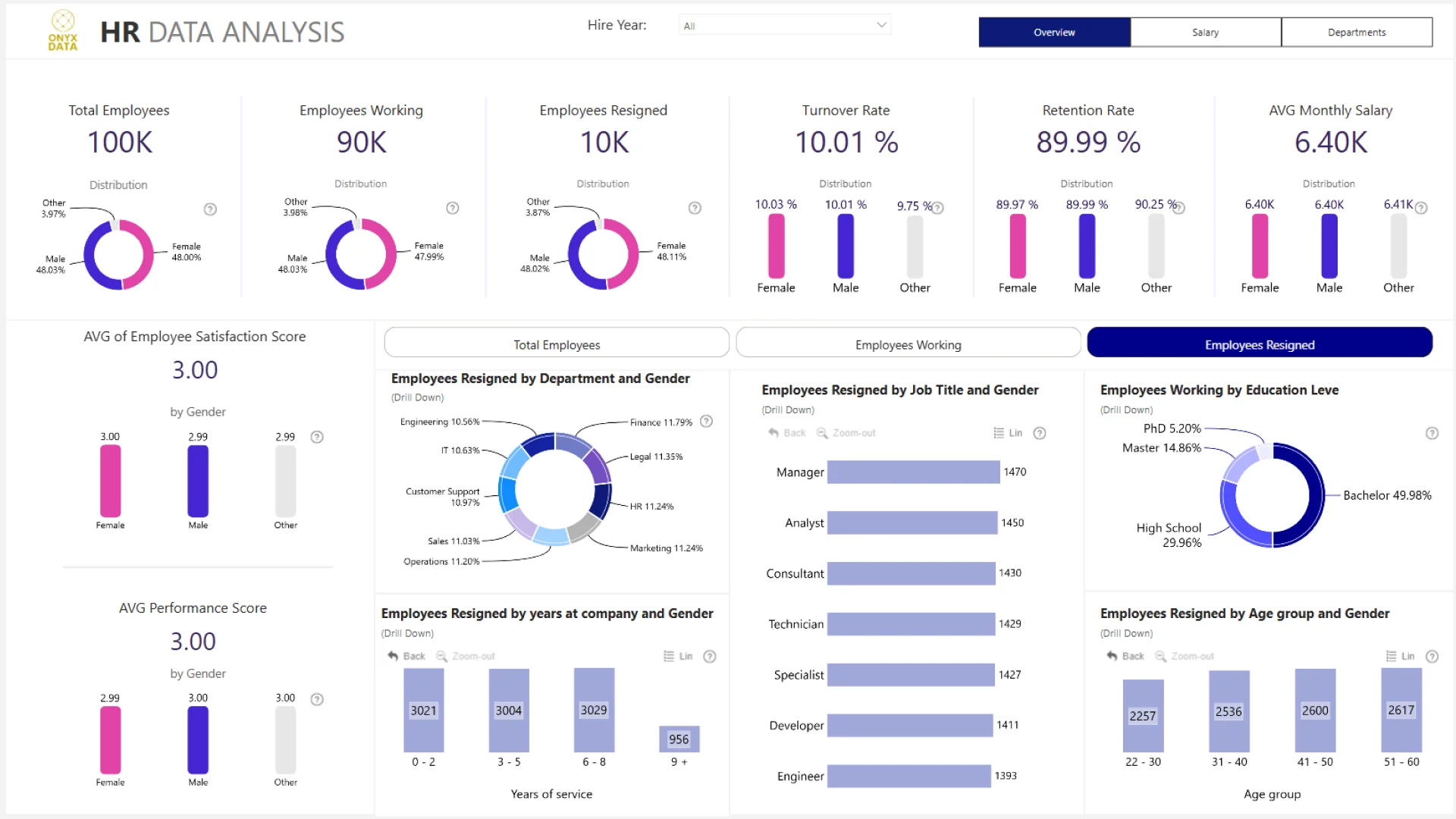The width and height of the screenshot is (1456, 819).
Task: Select the Manager bar with 1470
Action: 913,472
